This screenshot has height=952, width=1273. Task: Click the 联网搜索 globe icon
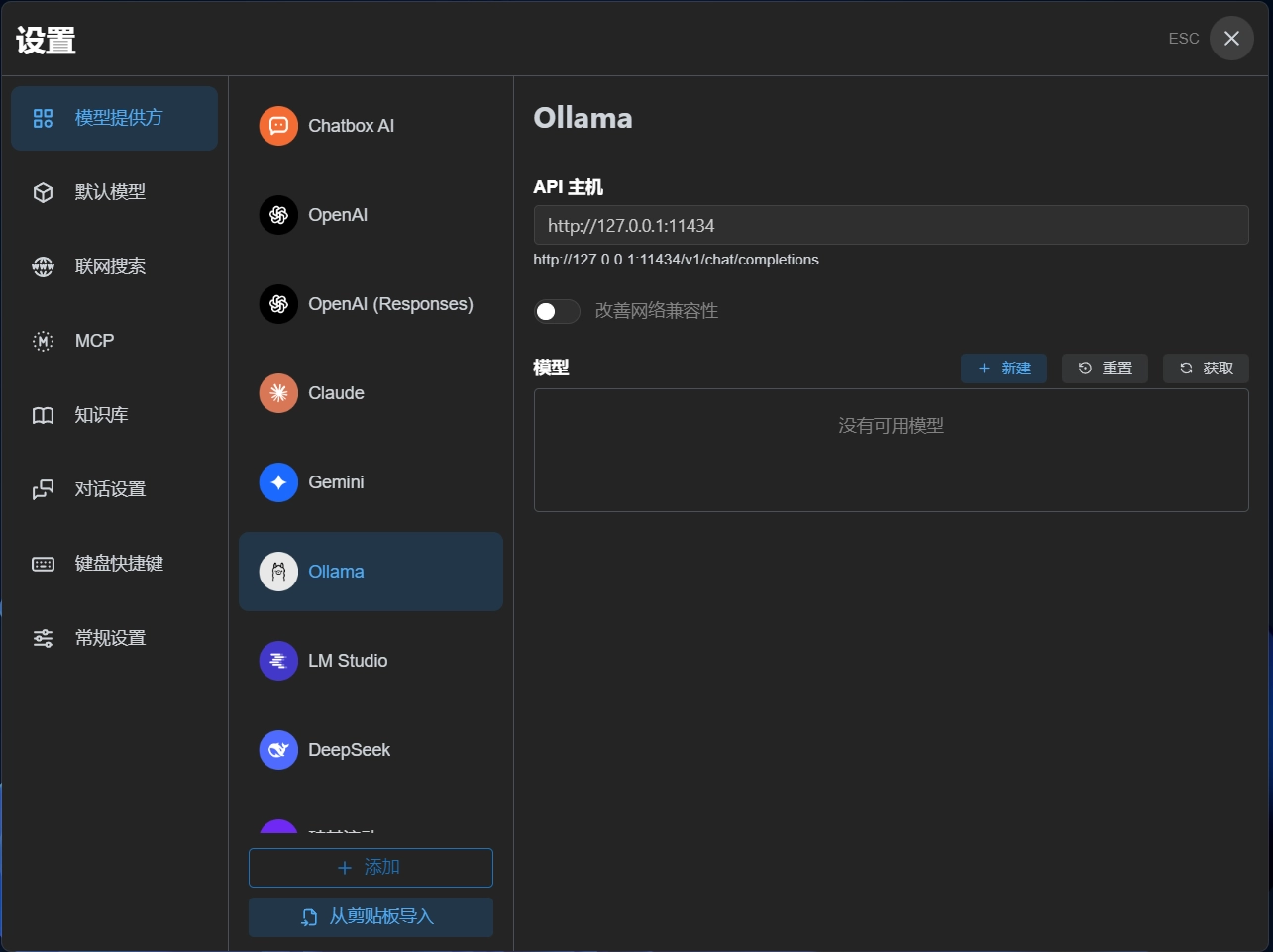click(x=43, y=266)
